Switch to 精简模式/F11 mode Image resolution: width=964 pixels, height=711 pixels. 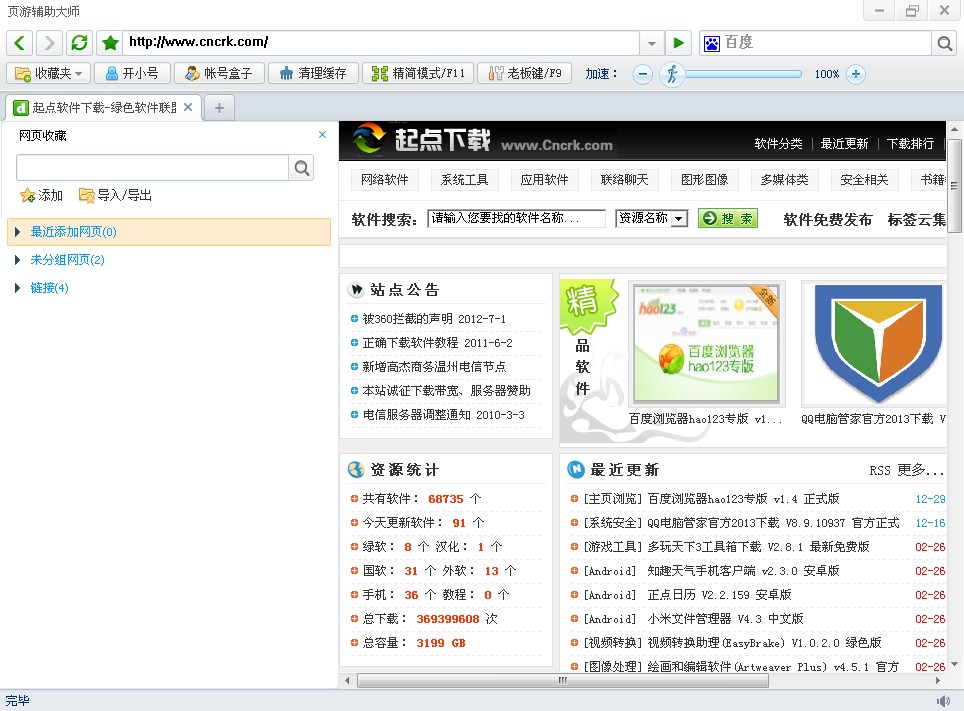417,74
